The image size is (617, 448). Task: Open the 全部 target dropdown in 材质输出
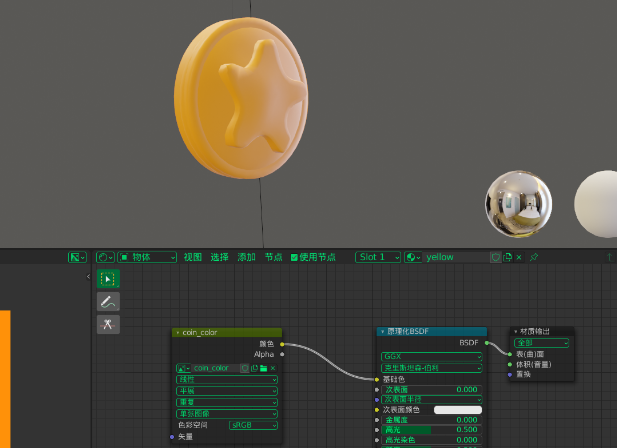coord(541,343)
